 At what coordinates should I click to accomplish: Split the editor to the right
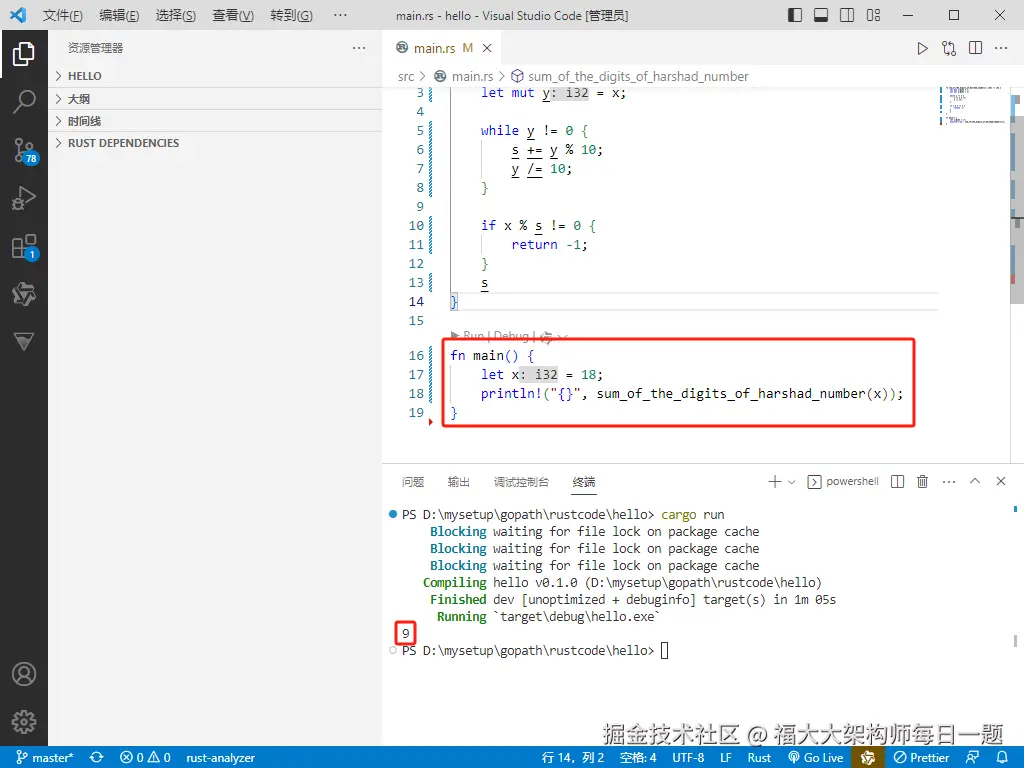(x=976, y=48)
